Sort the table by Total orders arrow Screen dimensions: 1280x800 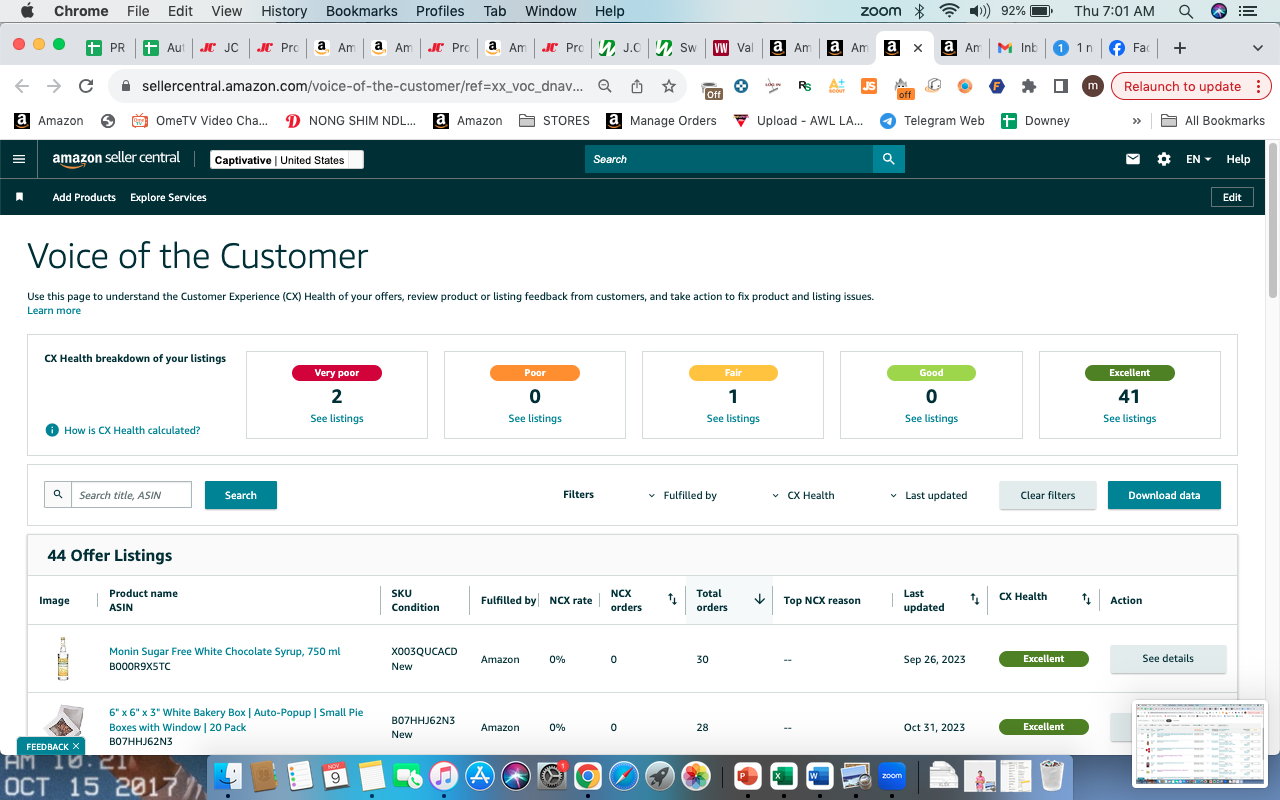(759, 599)
